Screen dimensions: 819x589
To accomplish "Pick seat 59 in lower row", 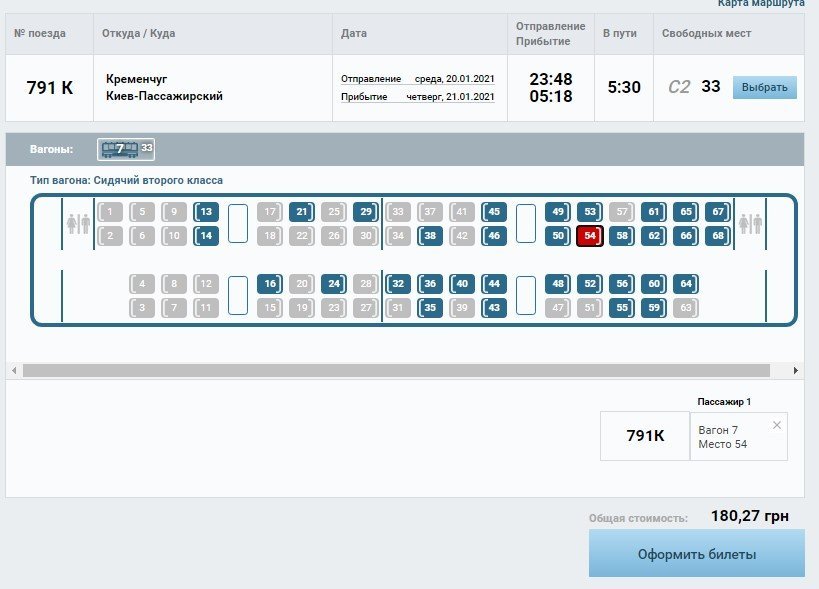I will tap(654, 308).
